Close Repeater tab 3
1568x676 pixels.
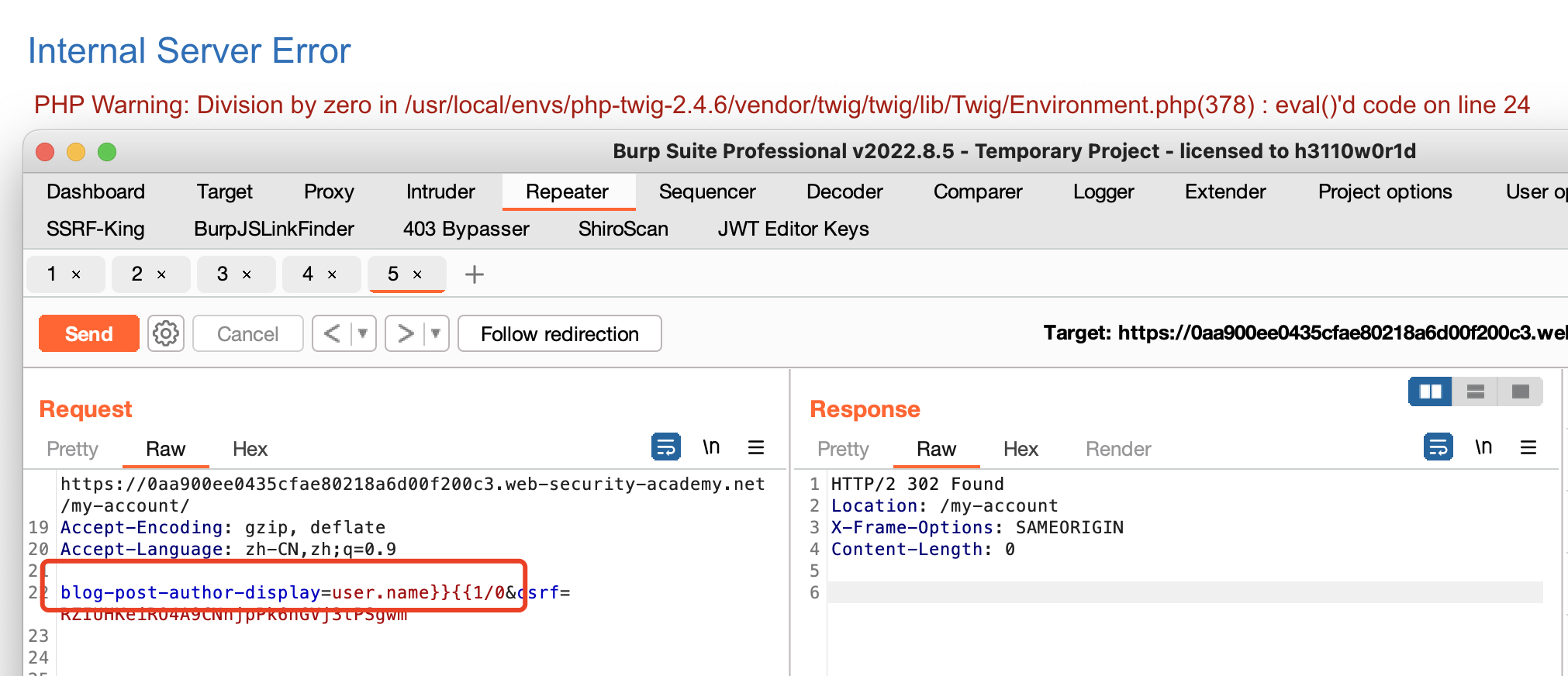pos(247,274)
